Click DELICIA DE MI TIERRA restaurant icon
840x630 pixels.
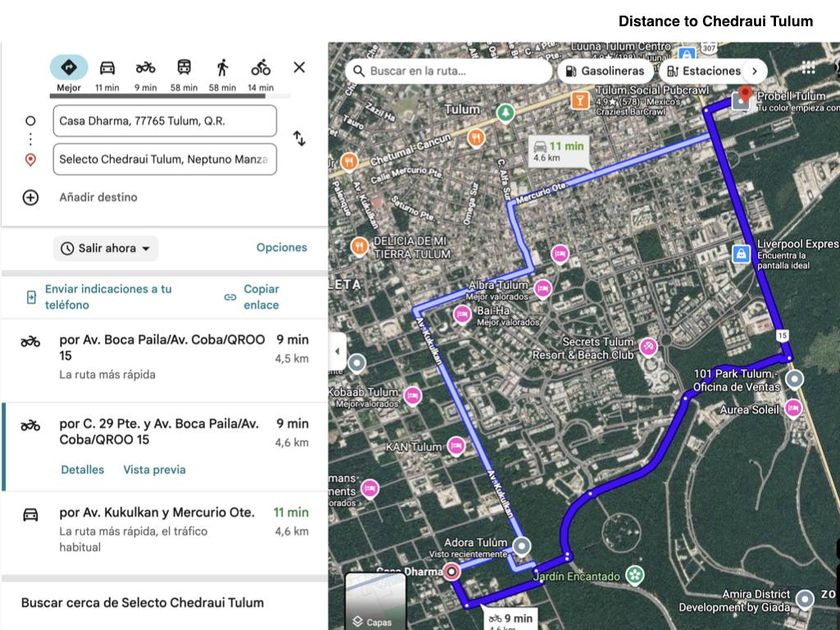[x=359, y=246]
